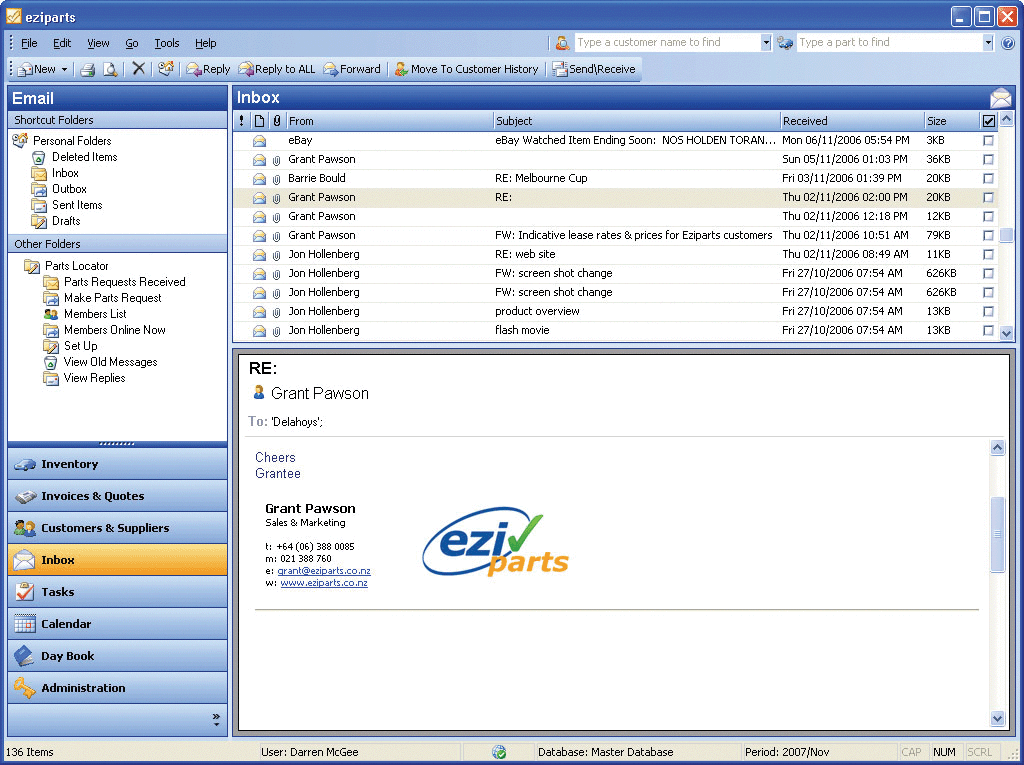Click the Outbox folder icon
Screen dimensions: 1024x765
pyautogui.click(x=39, y=189)
